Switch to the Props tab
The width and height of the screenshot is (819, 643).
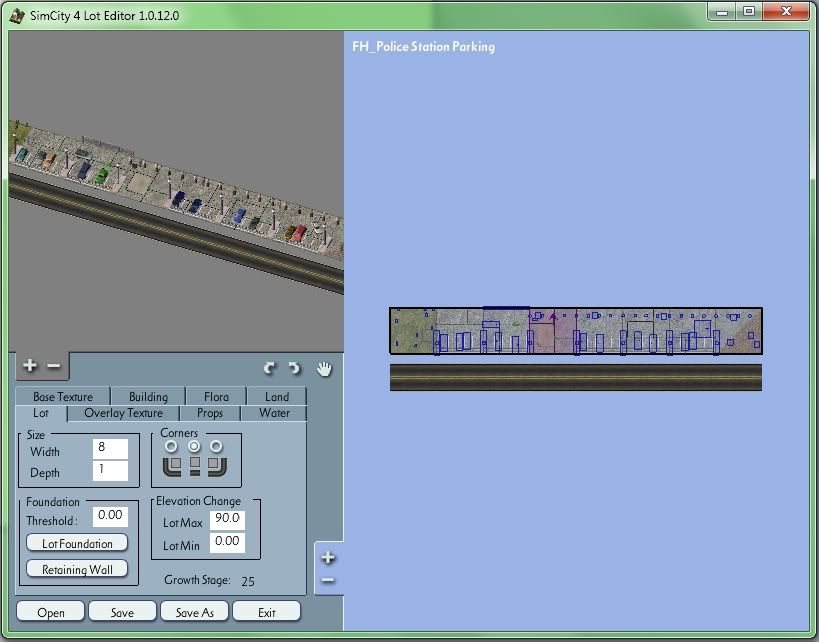coord(210,413)
